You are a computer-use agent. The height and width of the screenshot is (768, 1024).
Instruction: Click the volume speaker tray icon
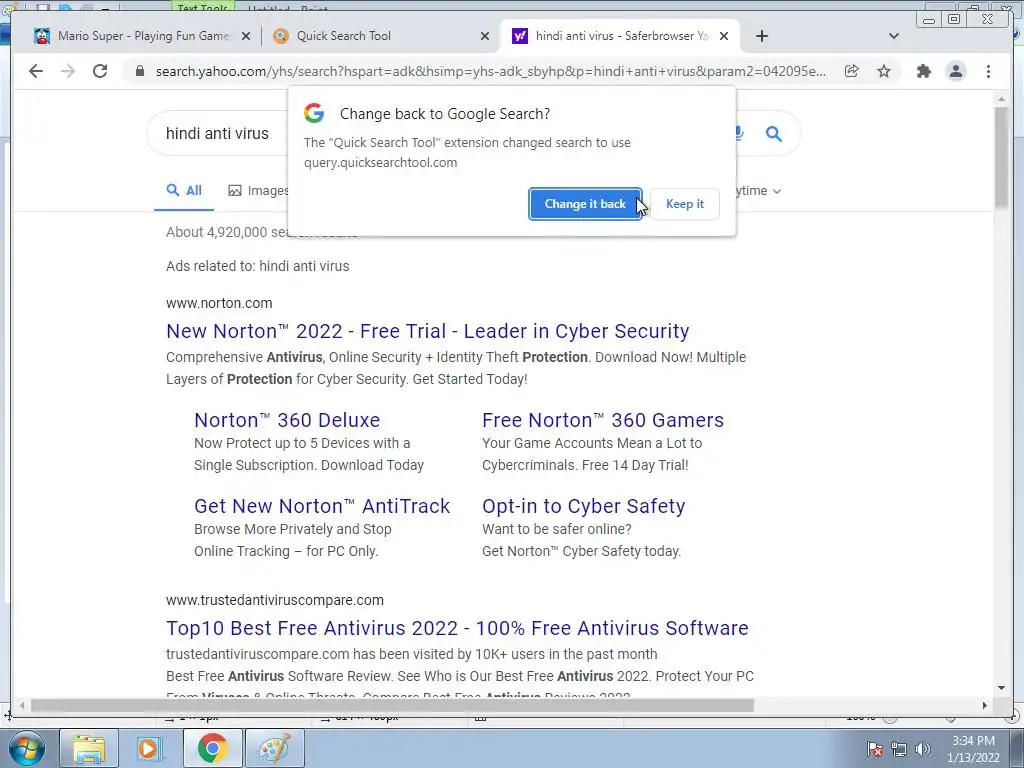(923, 749)
